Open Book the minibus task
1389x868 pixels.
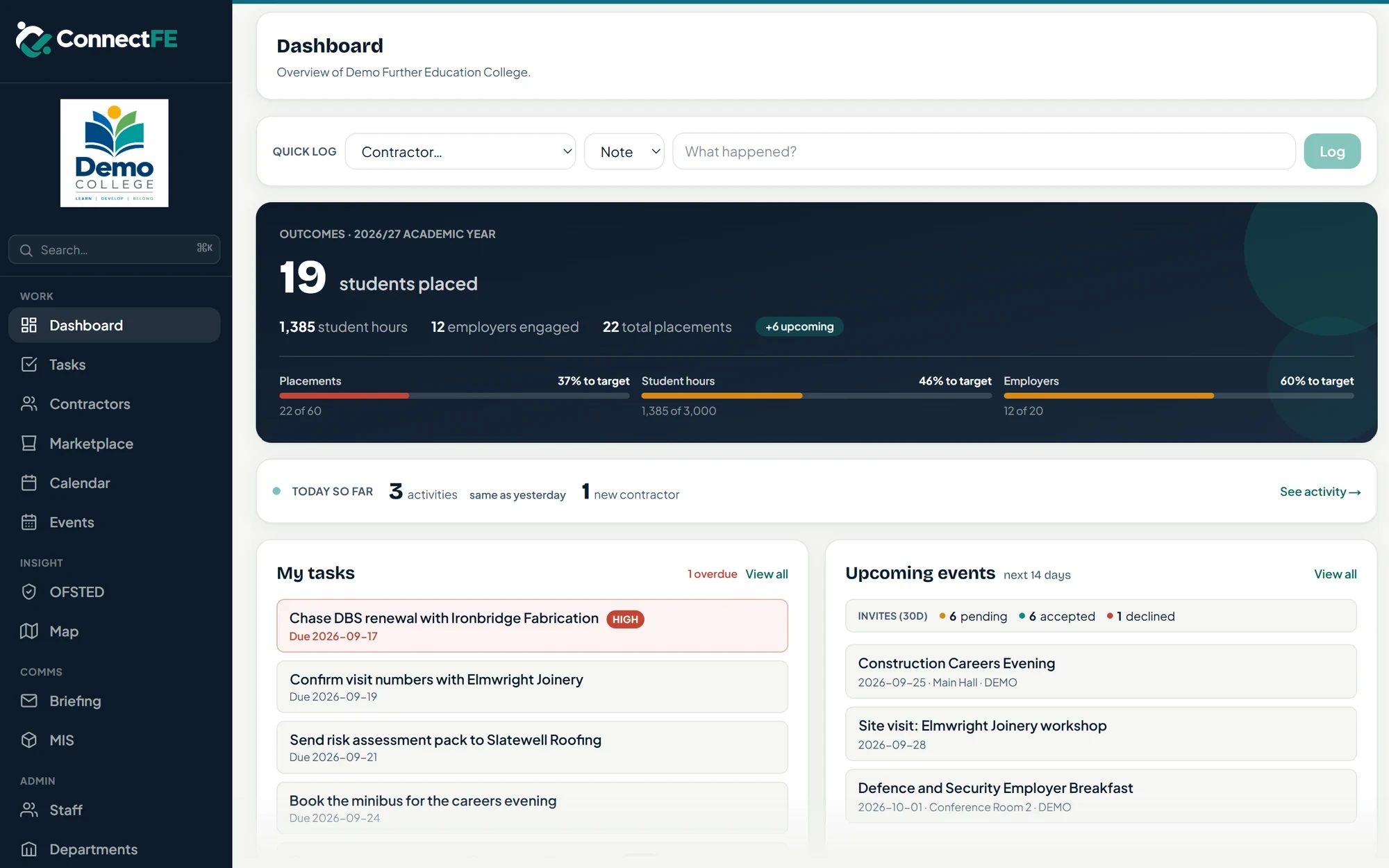coord(532,808)
